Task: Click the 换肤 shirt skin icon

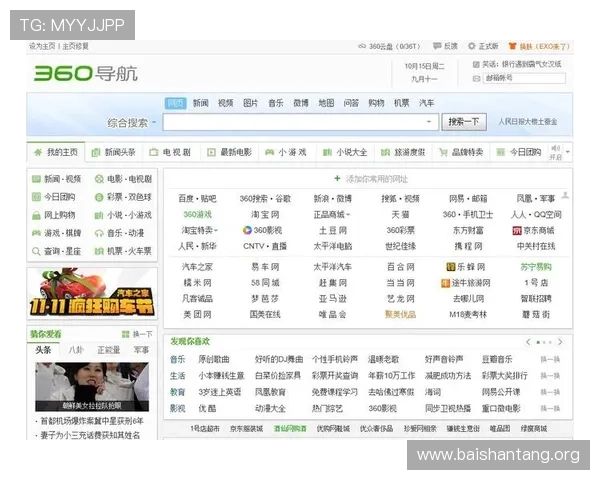Action: 512,46
